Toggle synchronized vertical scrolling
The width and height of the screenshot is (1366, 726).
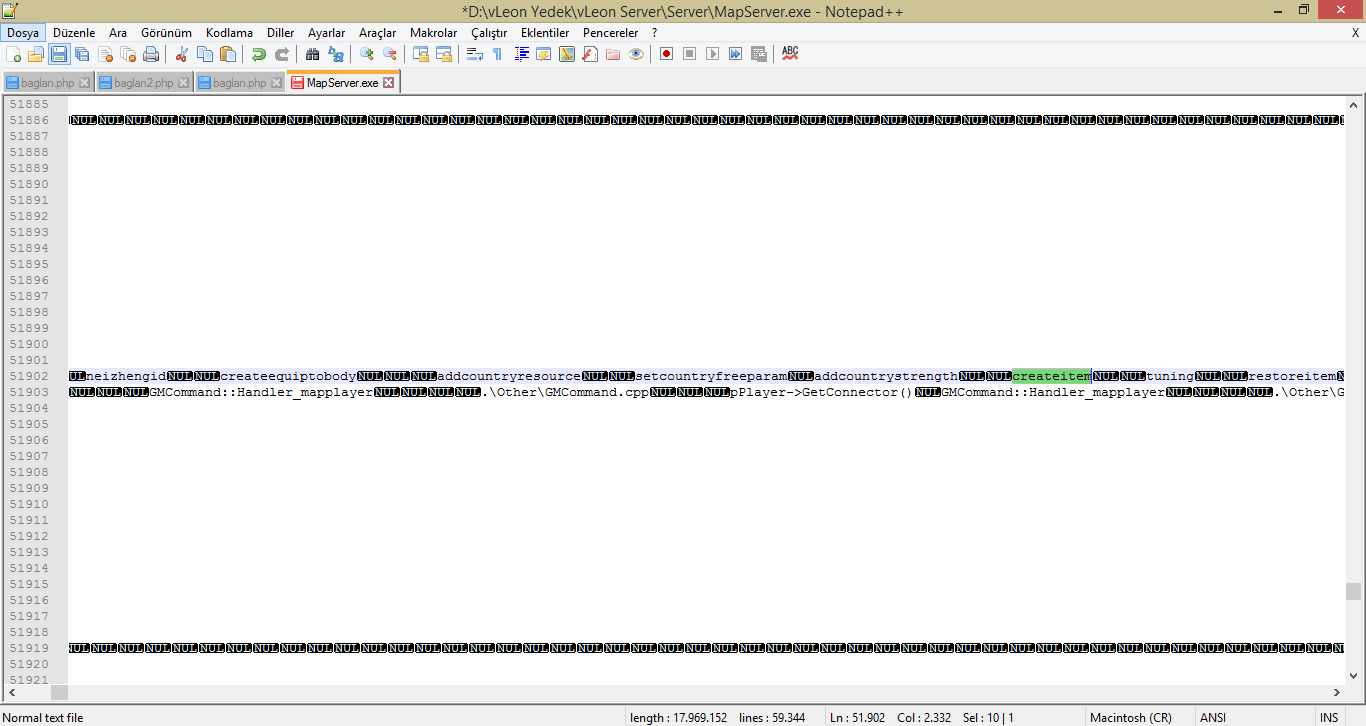(421, 54)
